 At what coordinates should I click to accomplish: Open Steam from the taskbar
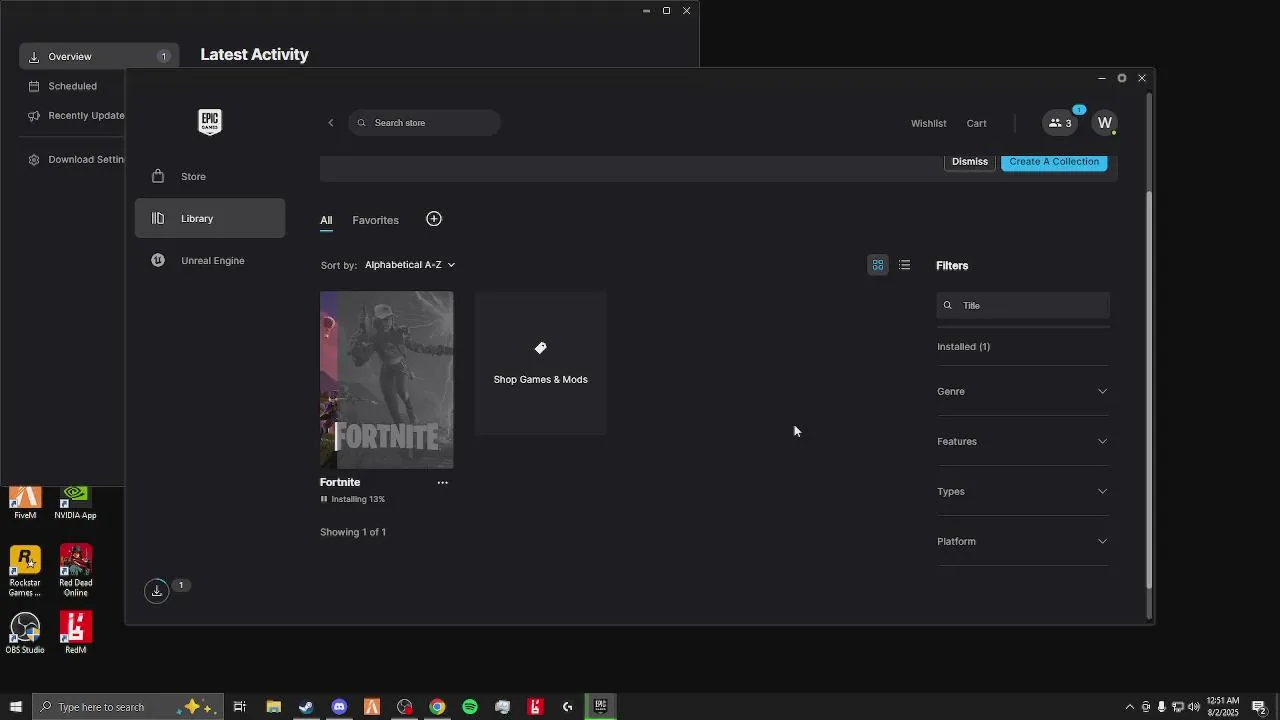[306, 707]
